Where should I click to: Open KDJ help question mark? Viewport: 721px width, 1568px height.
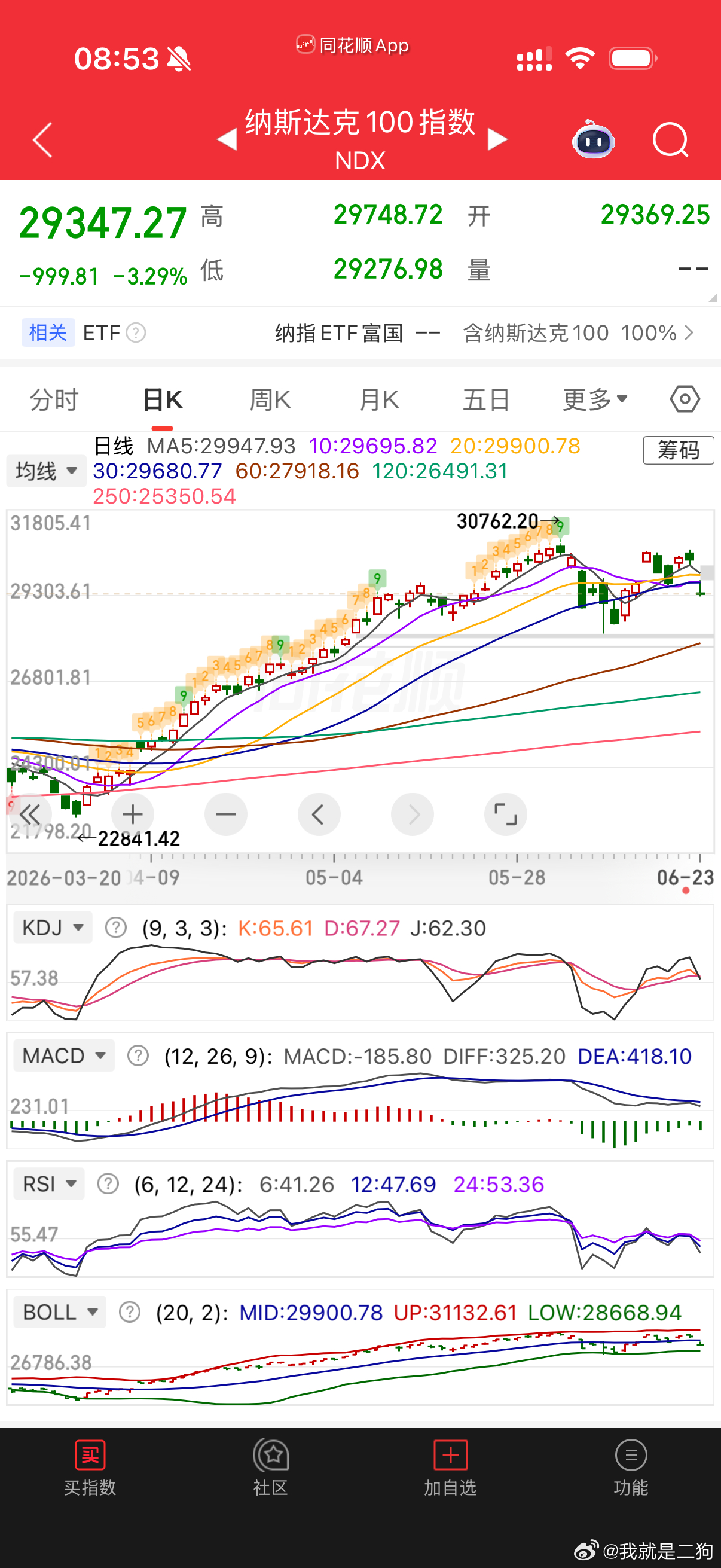pyautogui.click(x=115, y=928)
